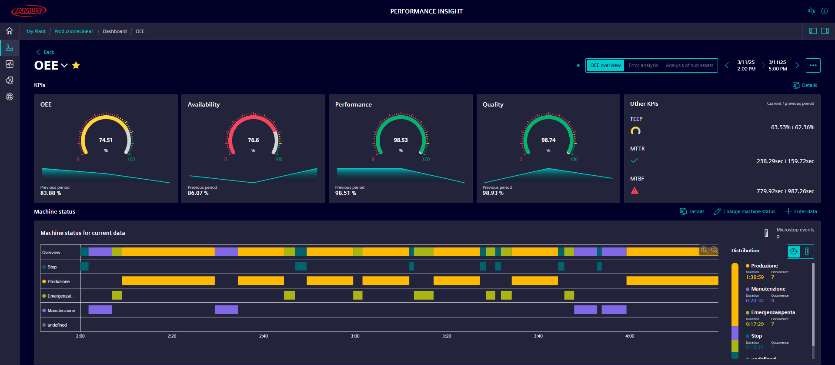Switch to the third analysis tab
835x365 pixels.
pos(690,65)
